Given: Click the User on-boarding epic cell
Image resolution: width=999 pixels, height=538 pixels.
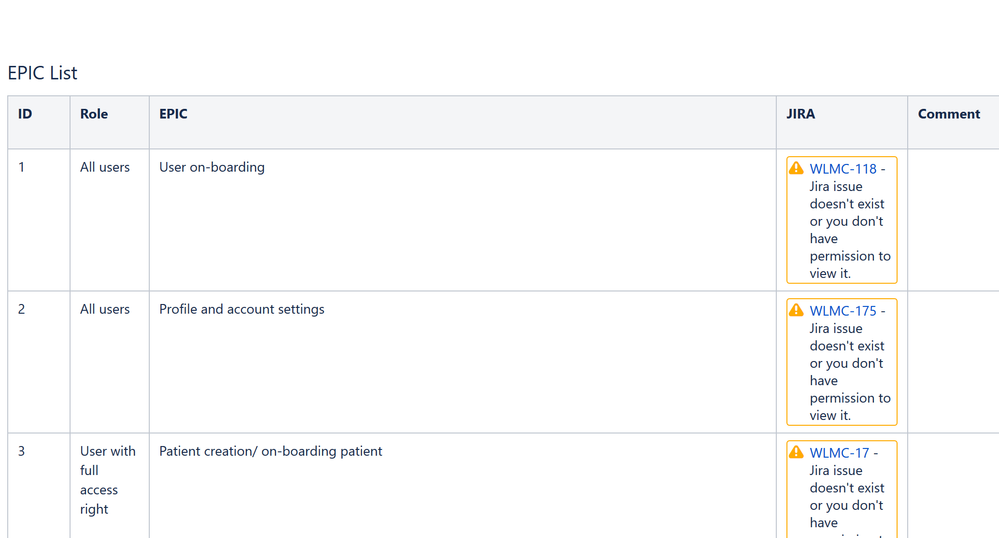Looking at the screenshot, I should [x=463, y=220].
